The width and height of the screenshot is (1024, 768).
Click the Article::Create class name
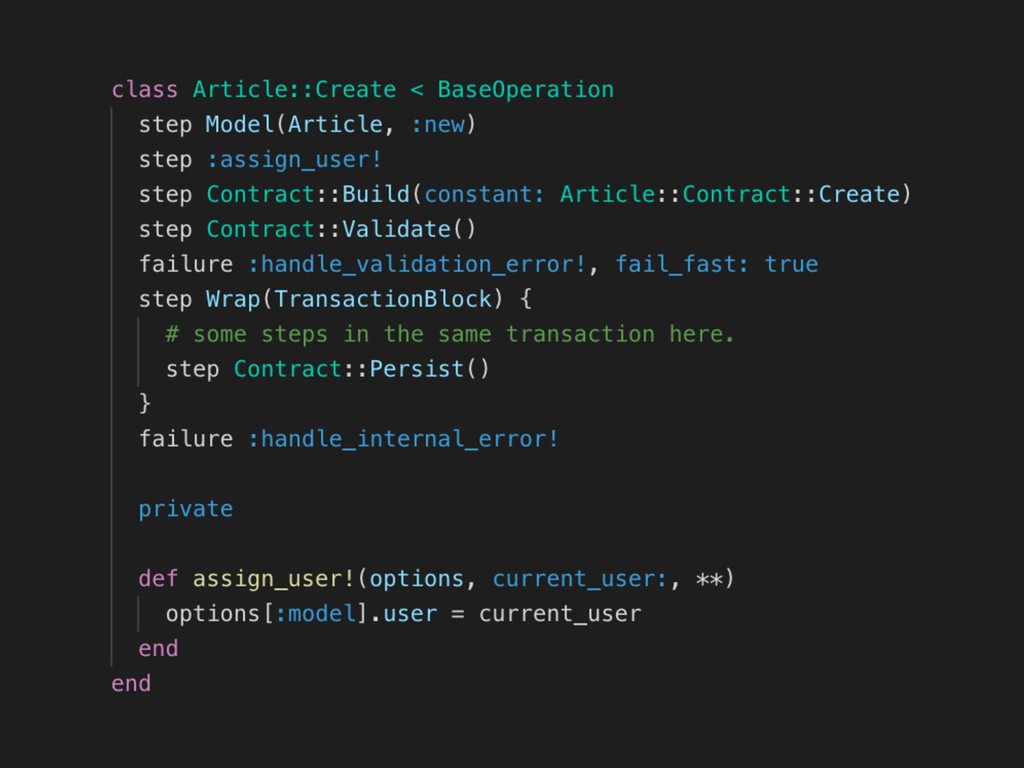[294, 89]
